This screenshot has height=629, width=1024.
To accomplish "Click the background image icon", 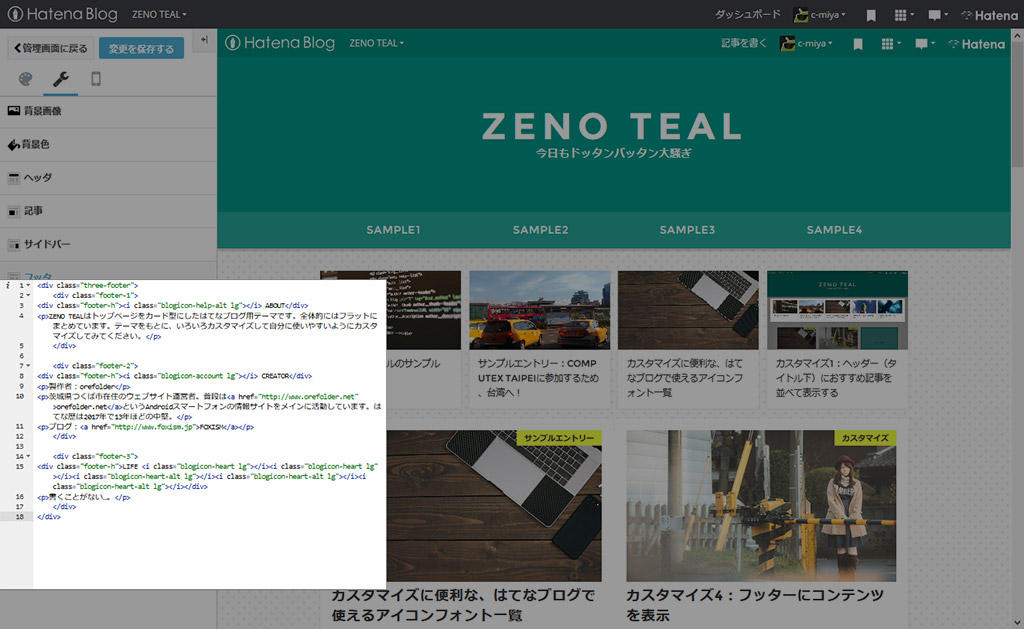I will pos(14,111).
